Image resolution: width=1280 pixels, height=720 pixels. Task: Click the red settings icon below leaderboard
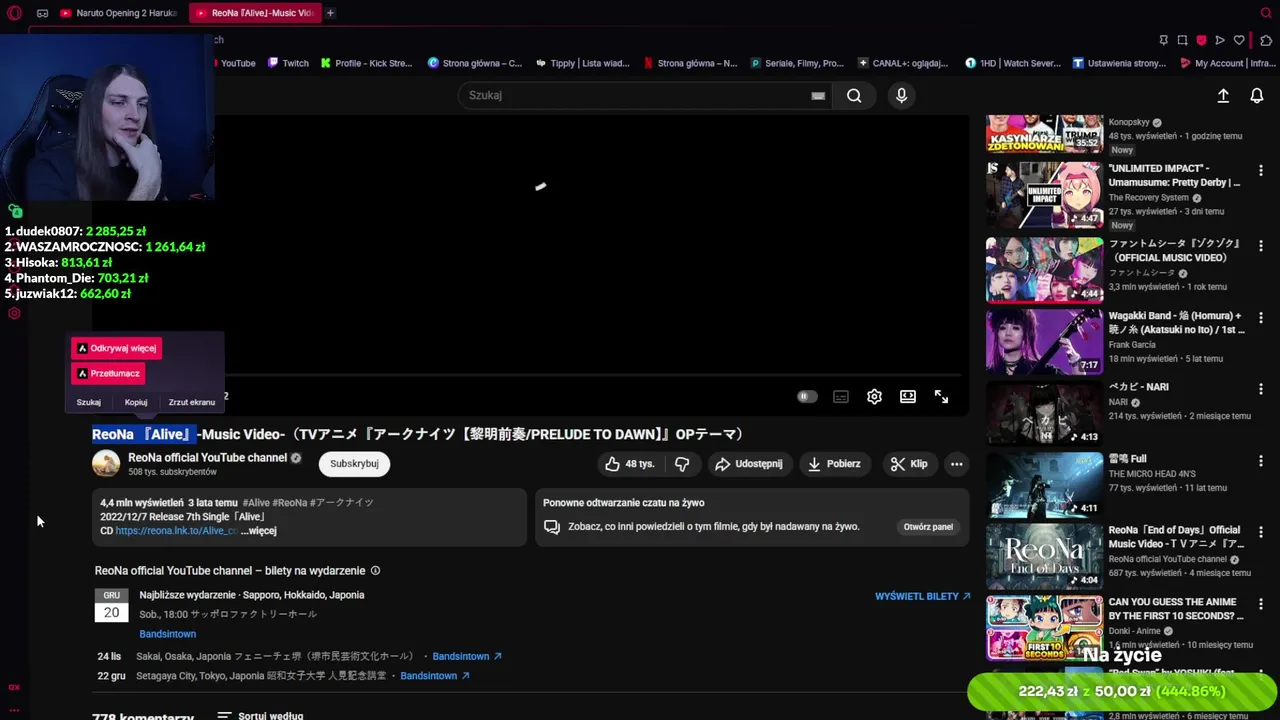(14, 313)
